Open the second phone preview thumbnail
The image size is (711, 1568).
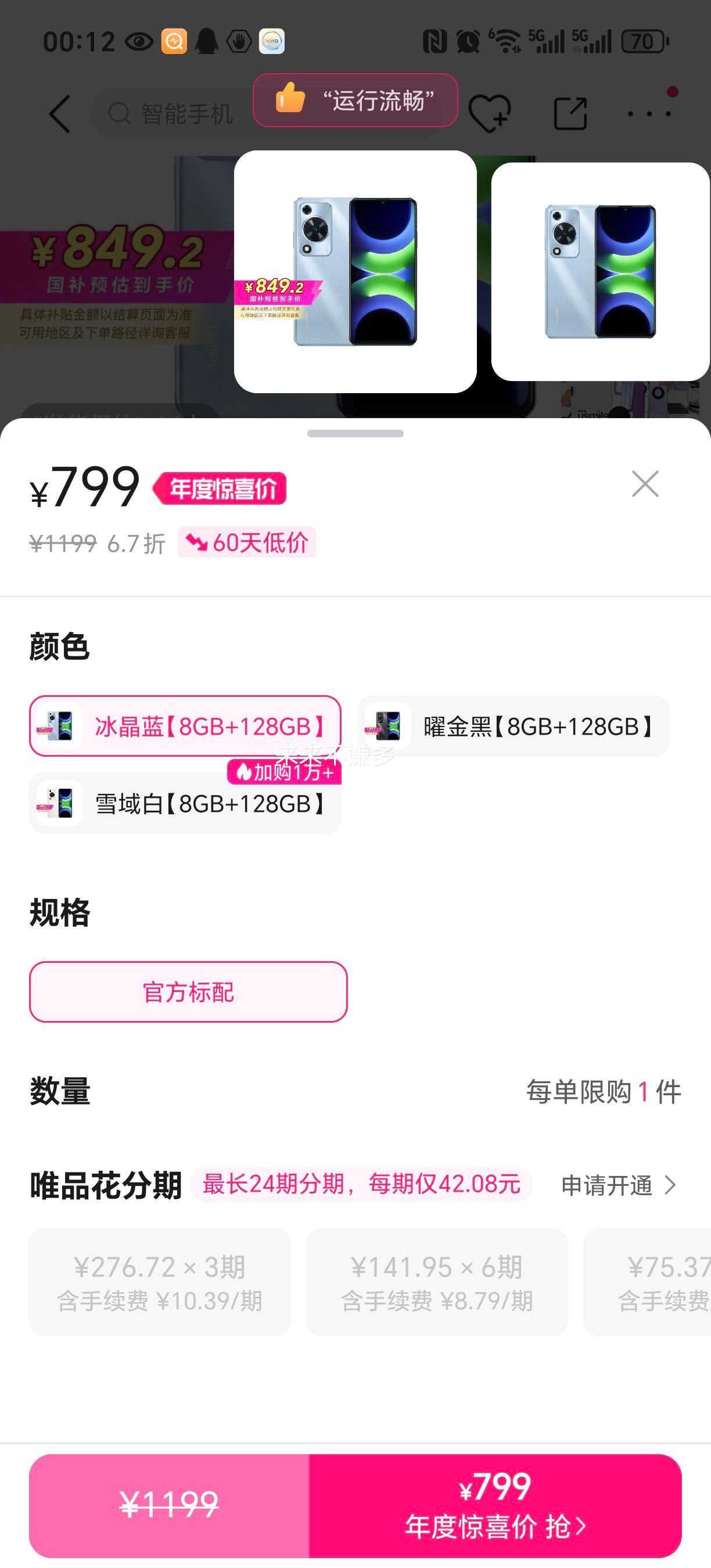pyautogui.click(x=600, y=271)
